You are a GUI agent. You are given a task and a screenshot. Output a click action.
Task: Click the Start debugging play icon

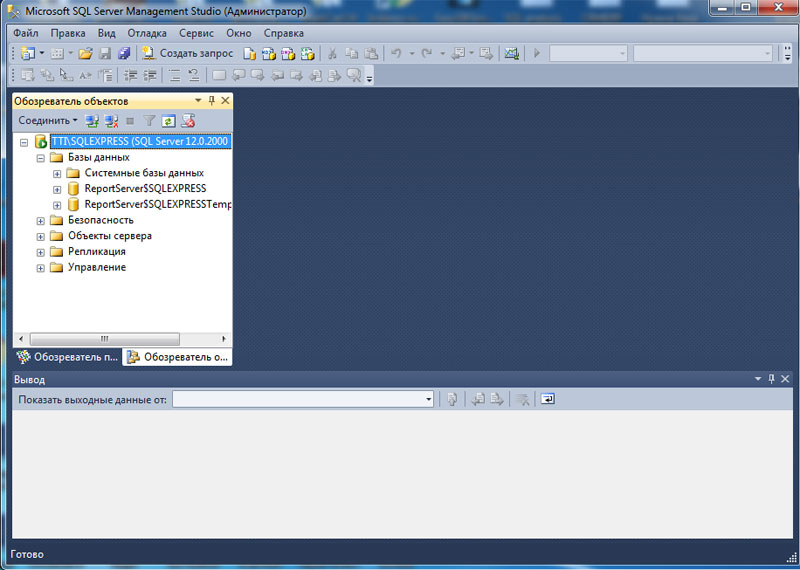(x=536, y=53)
